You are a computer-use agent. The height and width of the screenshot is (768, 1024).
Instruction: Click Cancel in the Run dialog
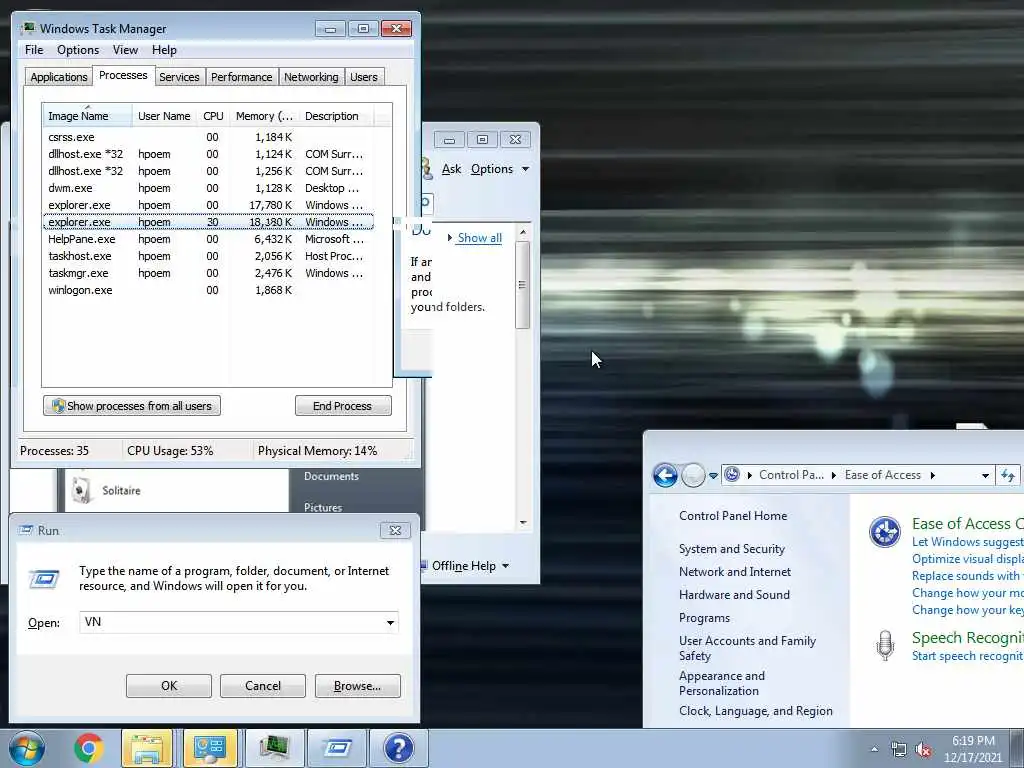click(x=263, y=686)
